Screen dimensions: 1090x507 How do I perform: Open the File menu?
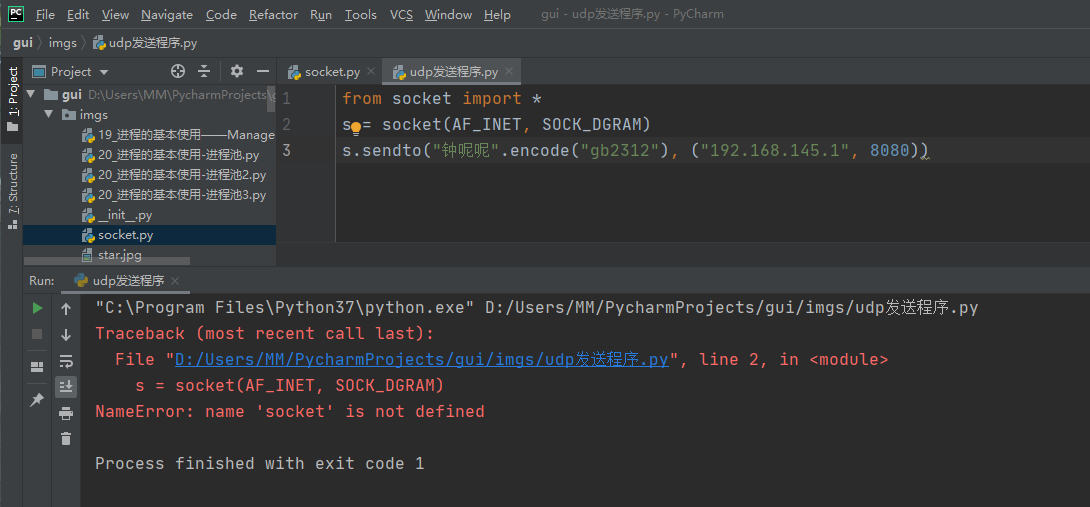pyautogui.click(x=45, y=15)
